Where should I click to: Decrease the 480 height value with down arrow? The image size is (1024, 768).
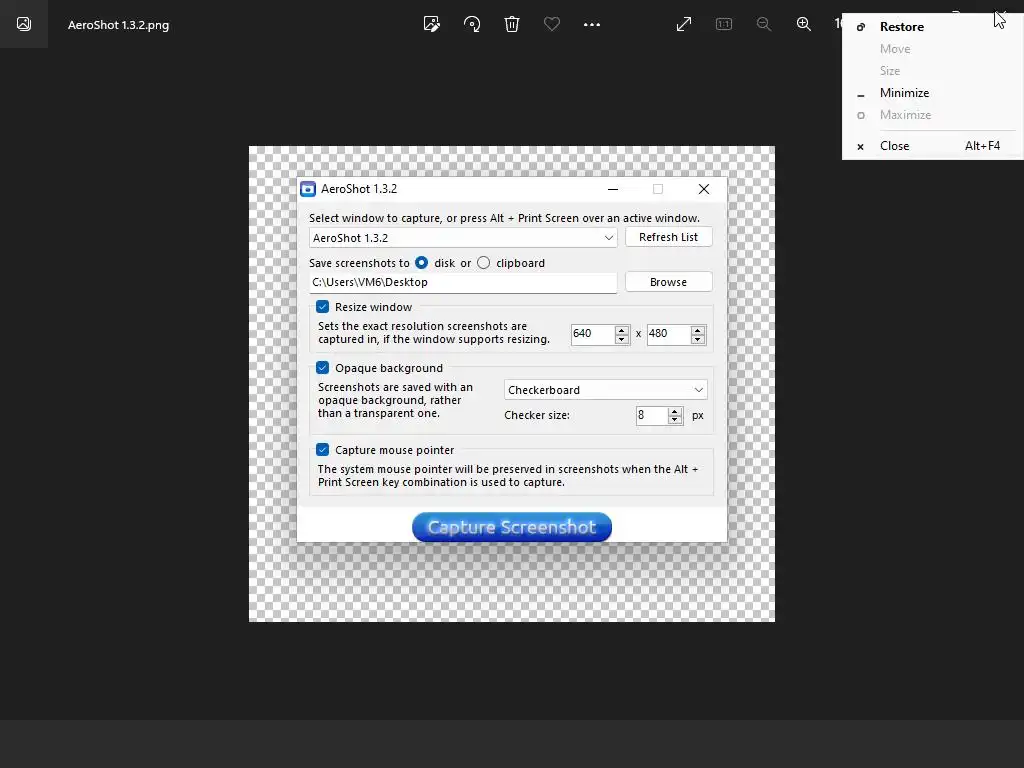(697, 339)
